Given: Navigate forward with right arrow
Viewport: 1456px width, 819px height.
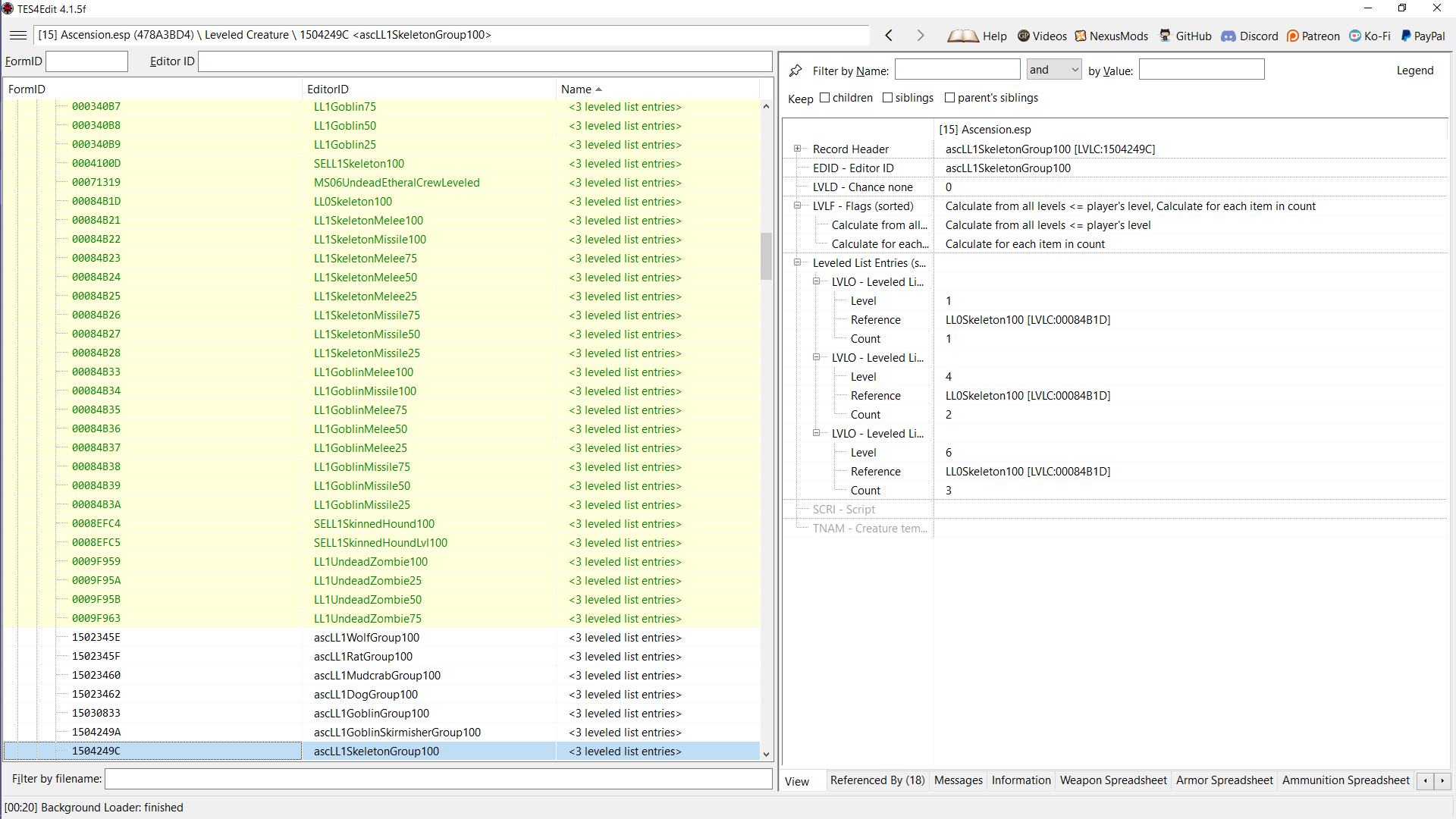Looking at the screenshot, I should point(920,36).
